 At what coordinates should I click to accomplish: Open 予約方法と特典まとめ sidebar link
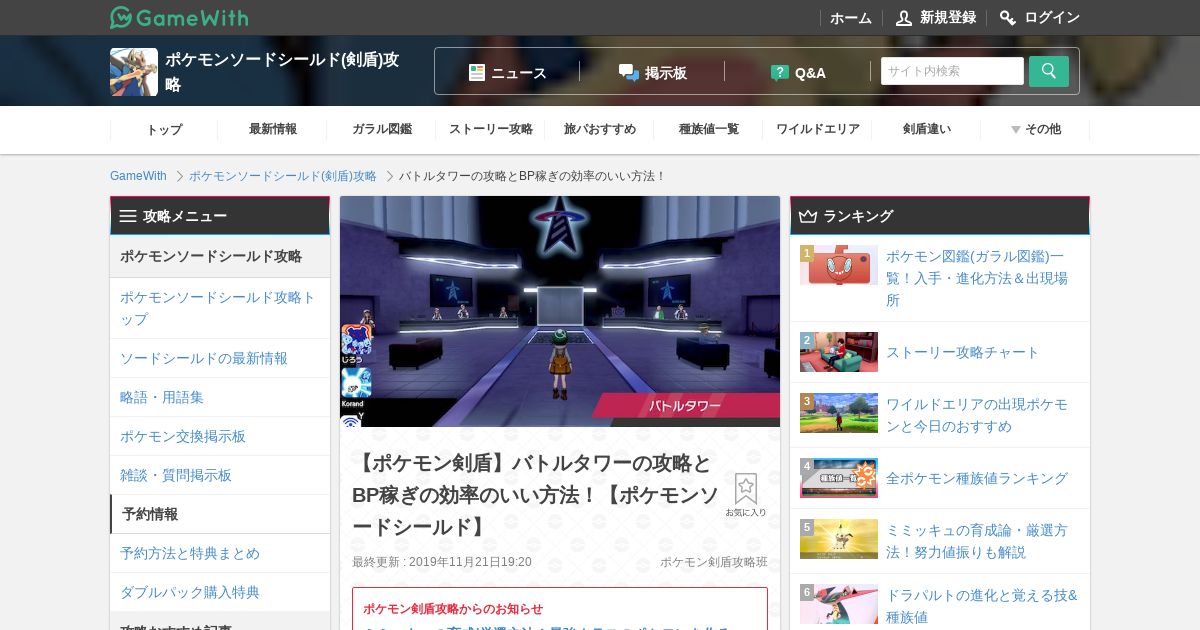click(x=220, y=553)
